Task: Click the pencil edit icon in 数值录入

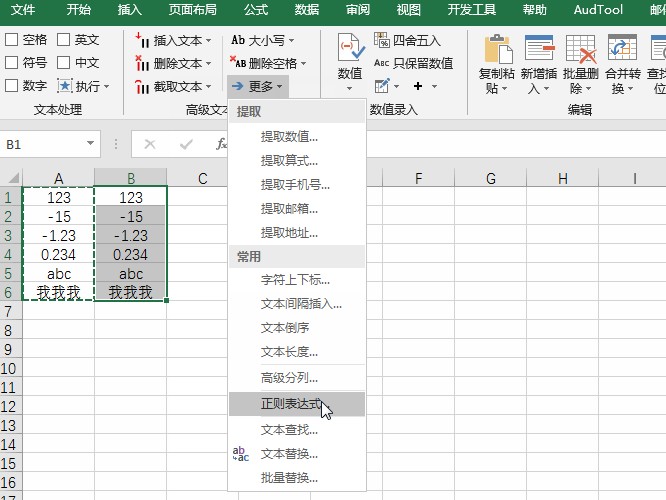Action: click(x=382, y=86)
